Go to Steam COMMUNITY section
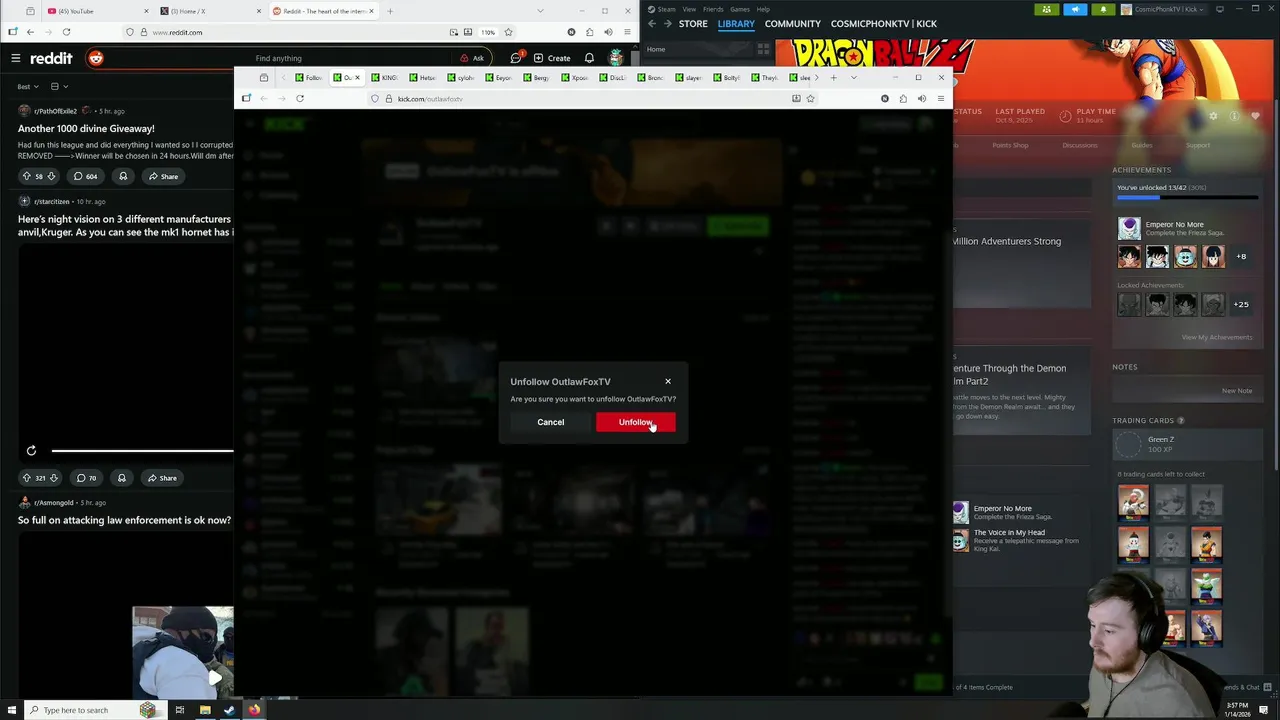Image resolution: width=1280 pixels, height=720 pixels. pos(793,23)
